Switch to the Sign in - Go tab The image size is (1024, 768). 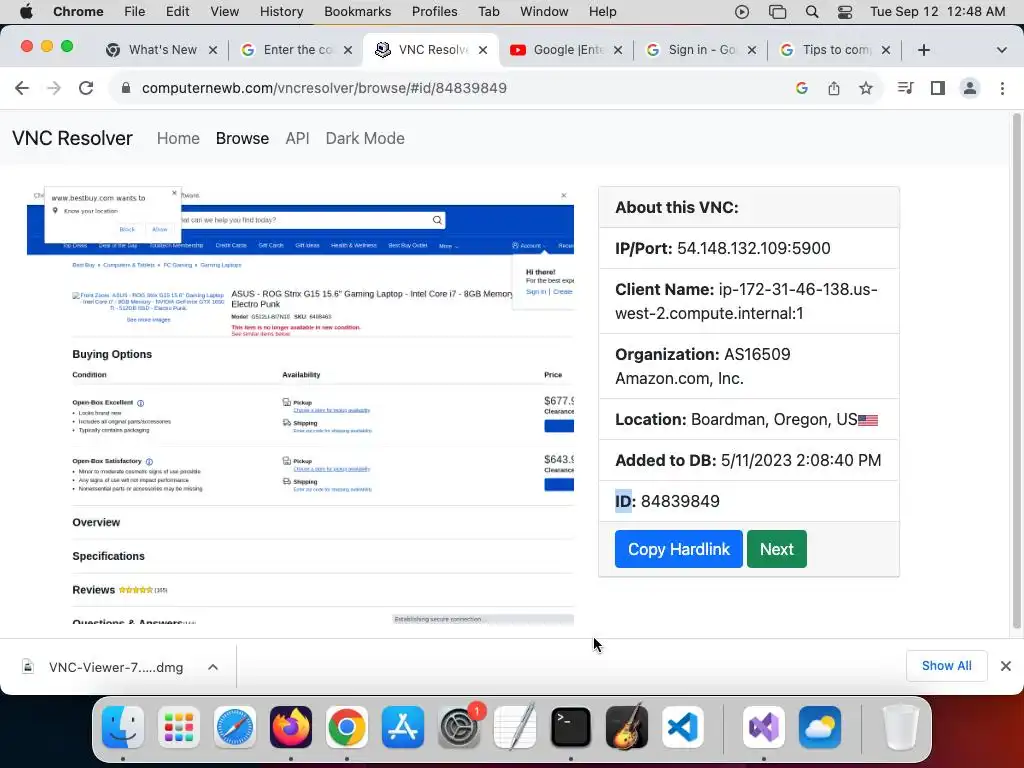pos(701,50)
